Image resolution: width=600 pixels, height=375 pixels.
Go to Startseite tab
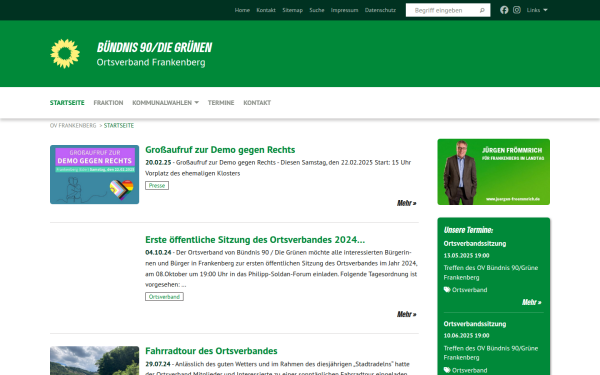click(x=67, y=103)
